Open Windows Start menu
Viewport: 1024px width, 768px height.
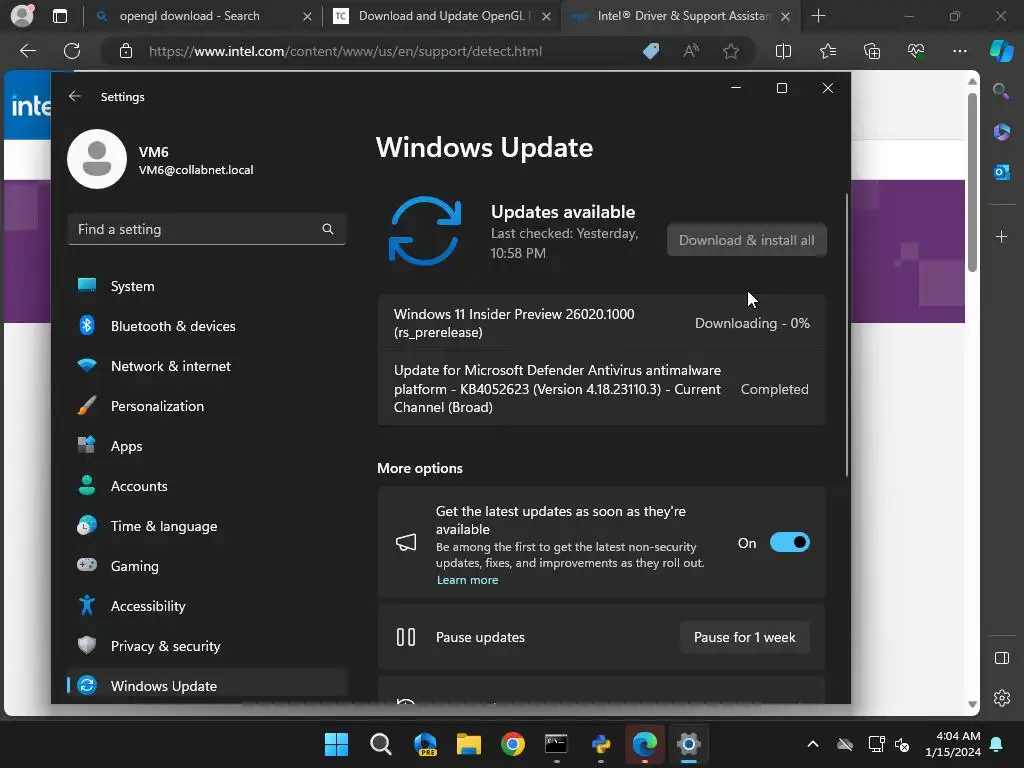point(336,744)
